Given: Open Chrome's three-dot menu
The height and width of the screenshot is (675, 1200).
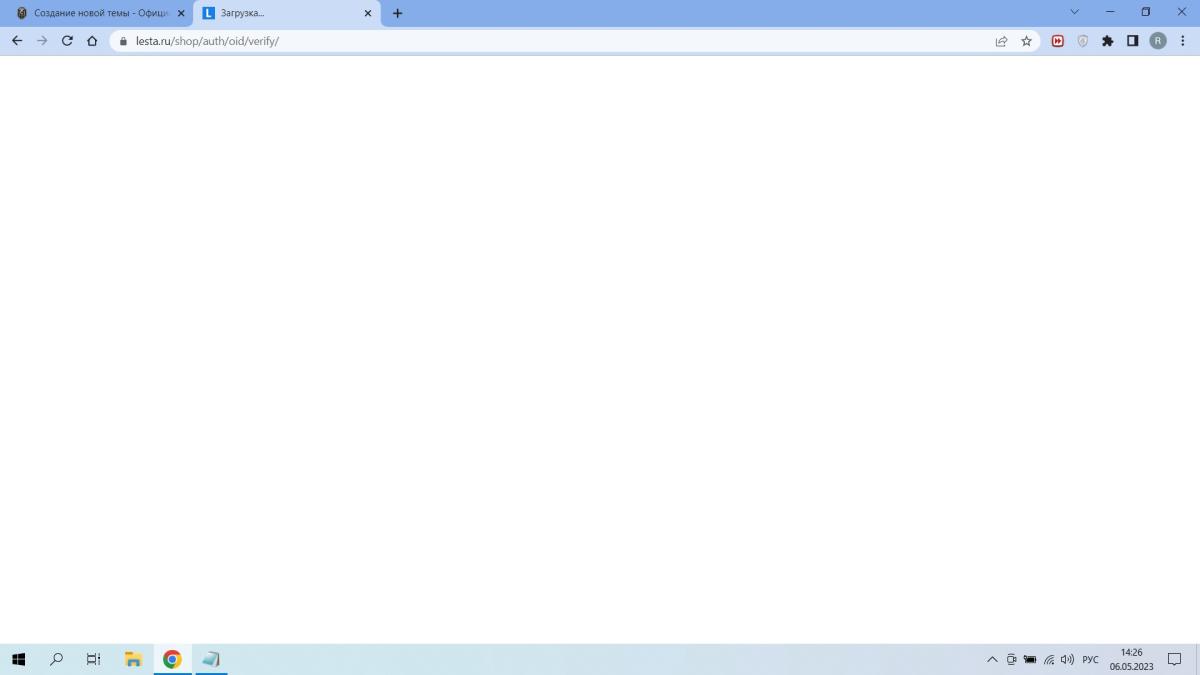Looking at the screenshot, I should (x=1183, y=41).
